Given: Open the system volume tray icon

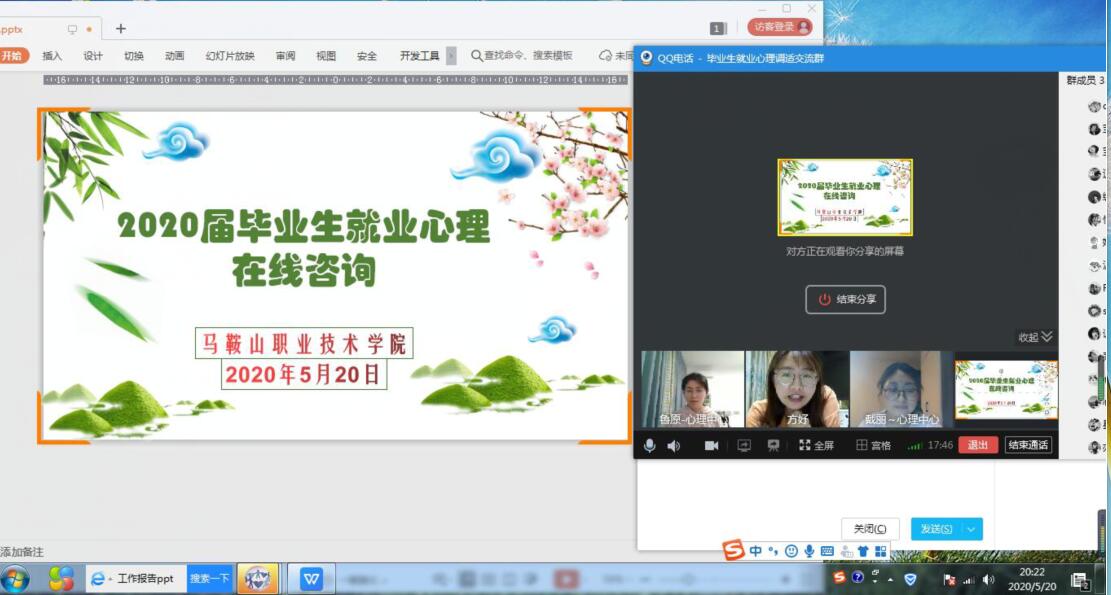Looking at the screenshot, I should point(988,579).
